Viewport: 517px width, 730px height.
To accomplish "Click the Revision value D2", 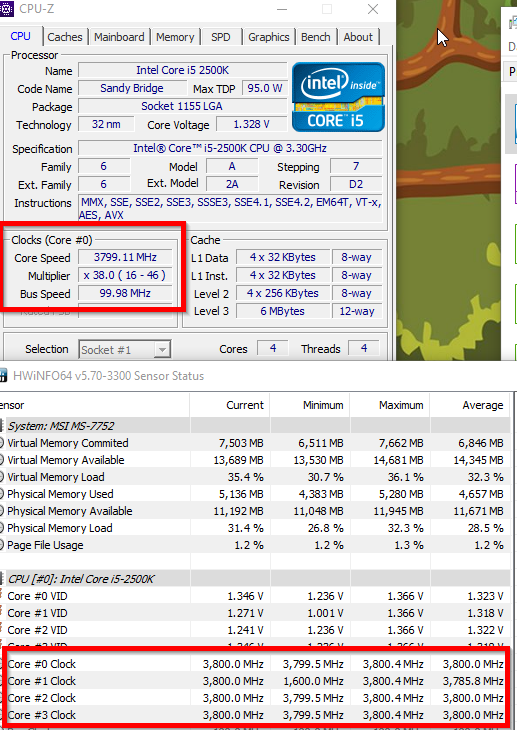I will [356, 184].
